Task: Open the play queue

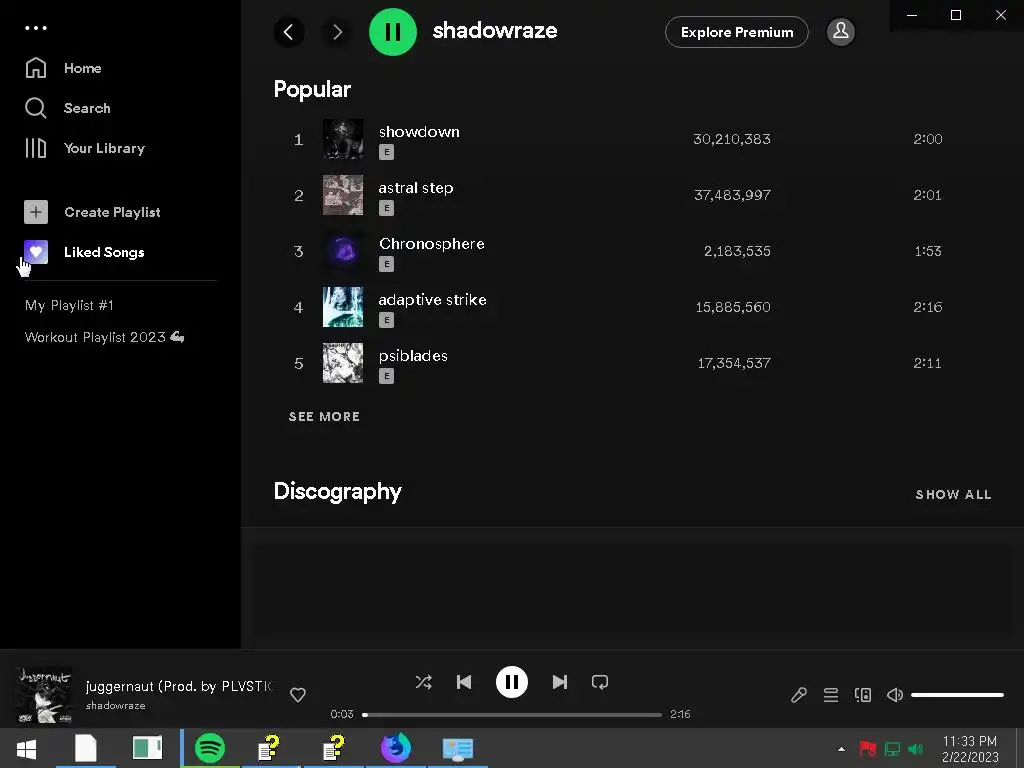Action: pos(831,695)
